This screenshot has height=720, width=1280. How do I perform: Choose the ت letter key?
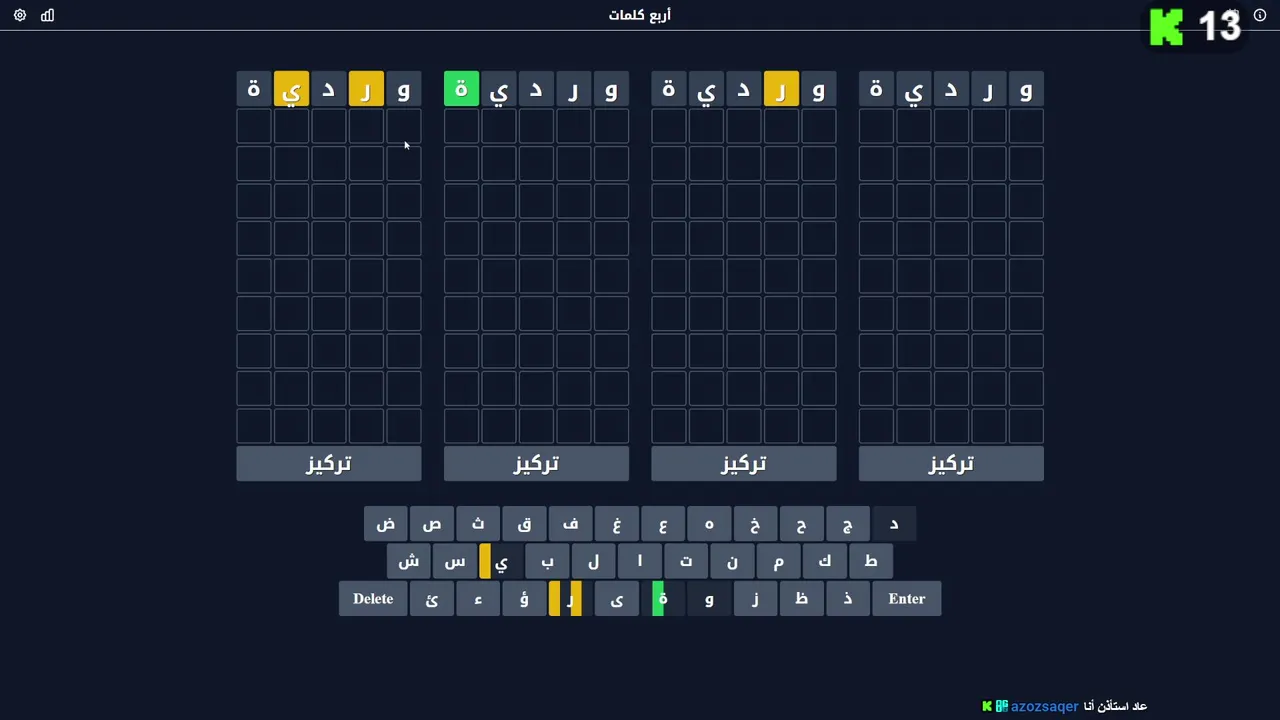tap(686, 562)
